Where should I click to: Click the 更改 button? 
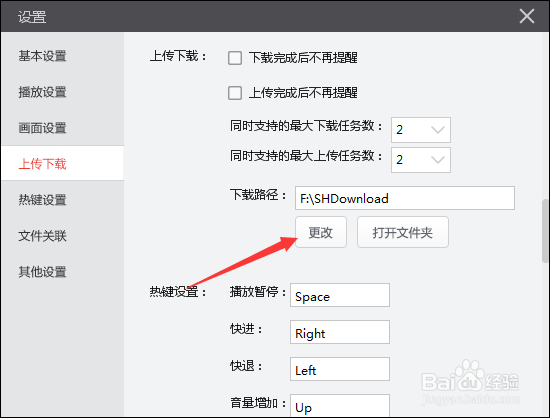click(321, 232)
